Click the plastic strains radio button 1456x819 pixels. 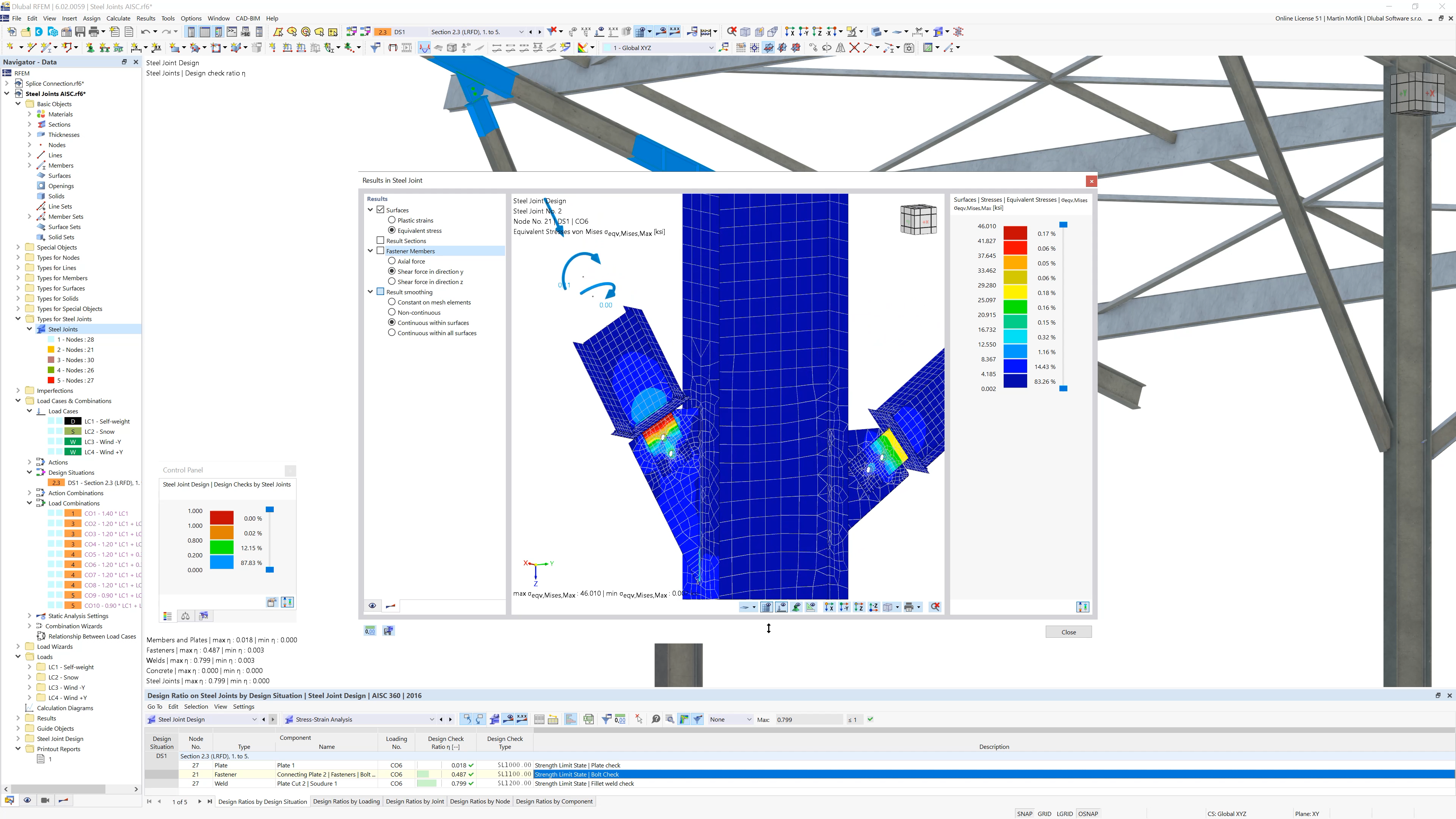(x=391, y=220)
